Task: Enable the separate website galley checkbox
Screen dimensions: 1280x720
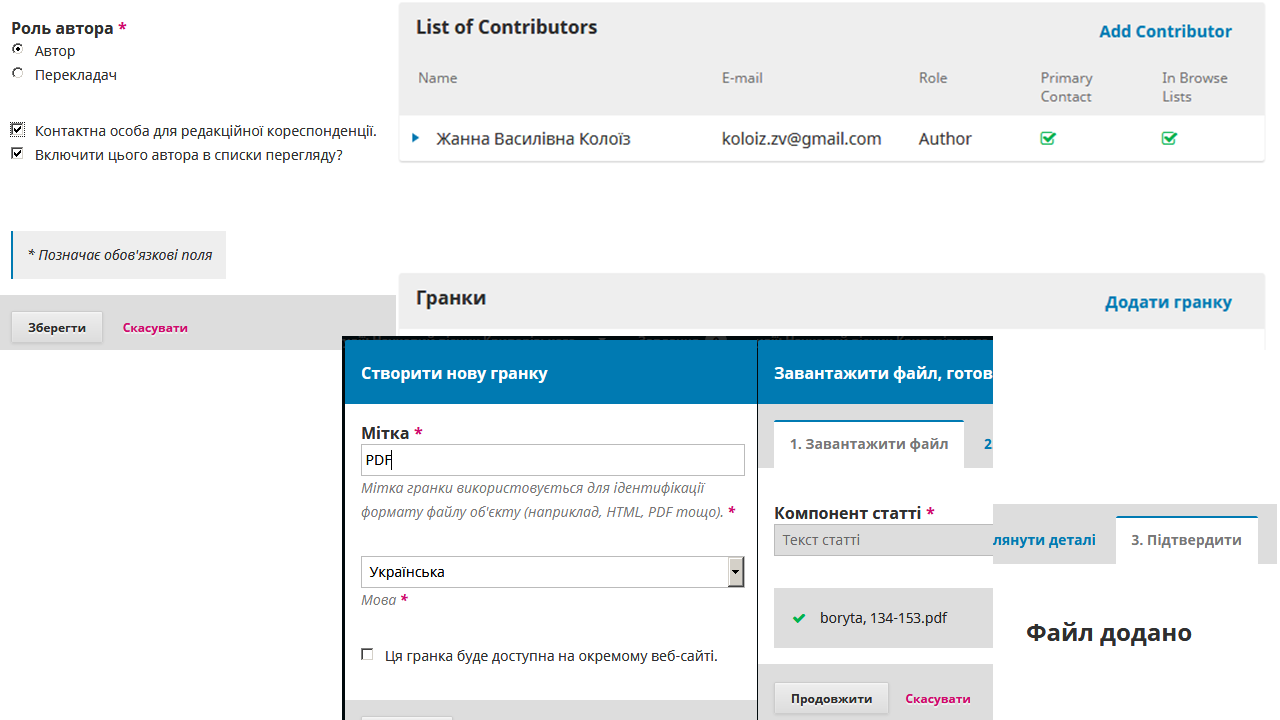Action: 367,655
